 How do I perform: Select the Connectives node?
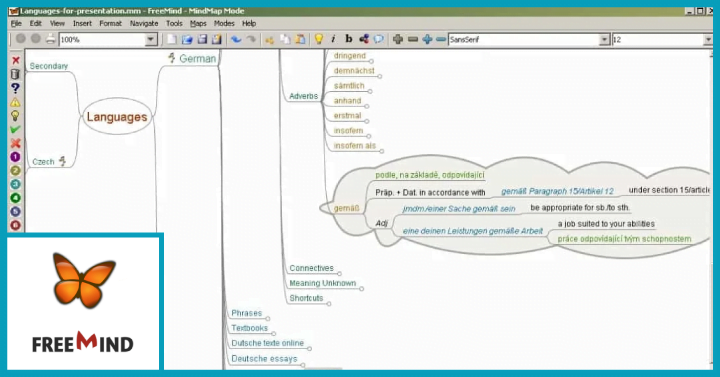[x=311, y=268]
